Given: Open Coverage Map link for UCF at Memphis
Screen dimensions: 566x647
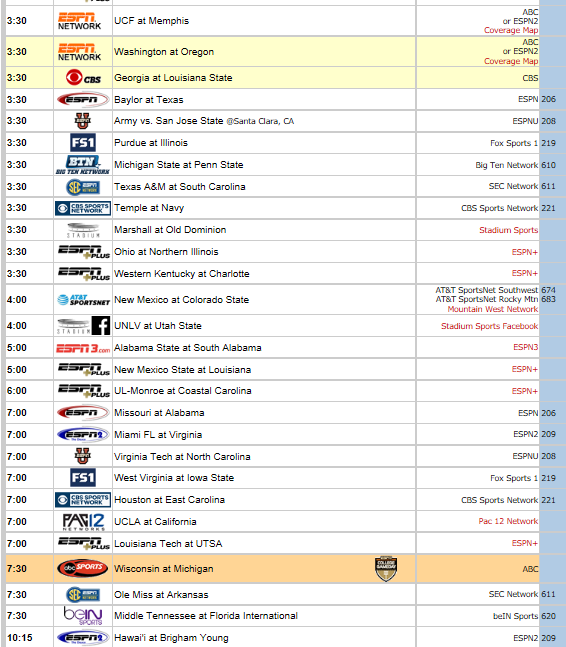Looking at the screenshot, I should click(x=511, y=31).
